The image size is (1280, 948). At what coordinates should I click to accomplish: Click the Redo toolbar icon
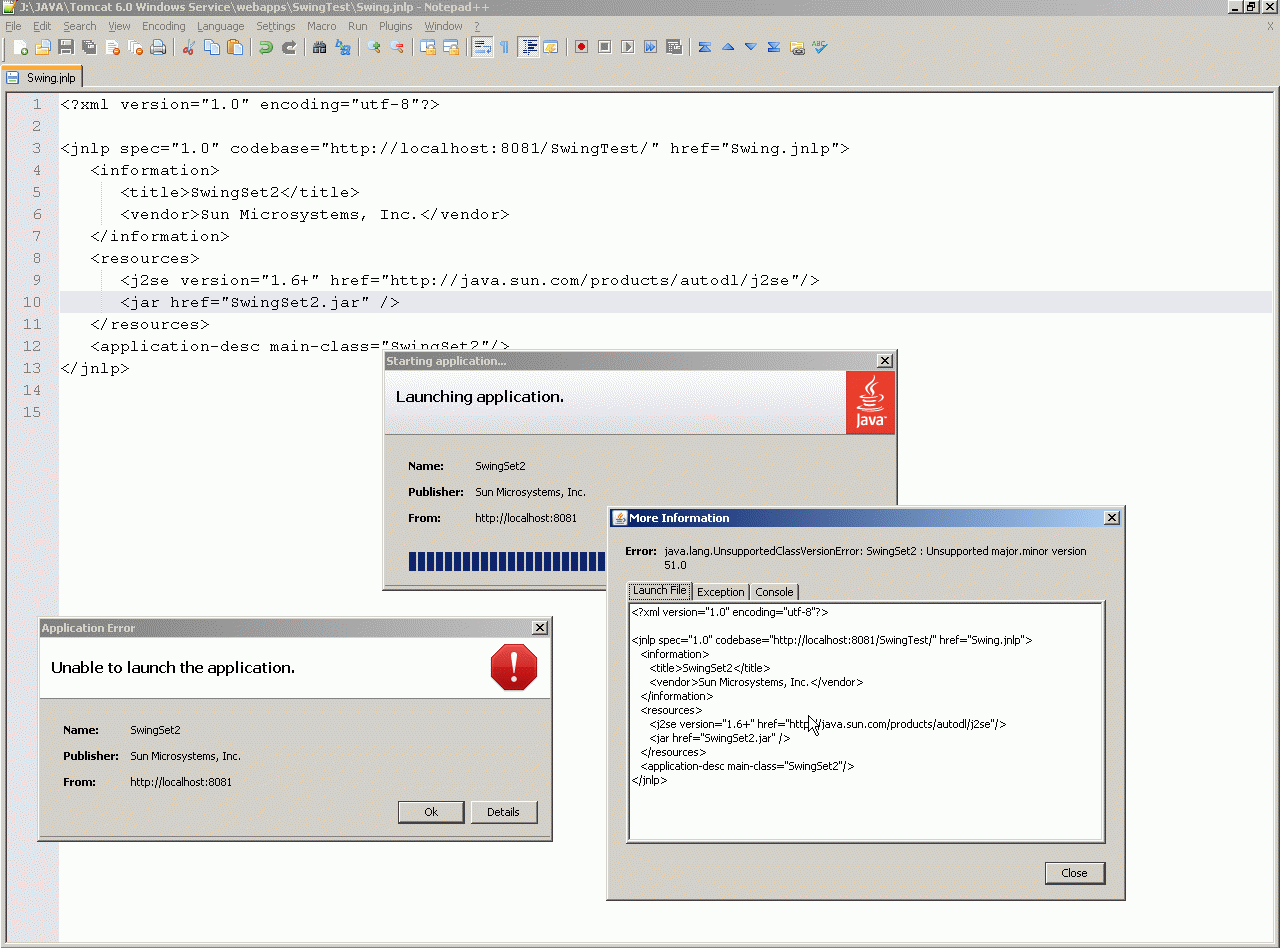point(288,47)
